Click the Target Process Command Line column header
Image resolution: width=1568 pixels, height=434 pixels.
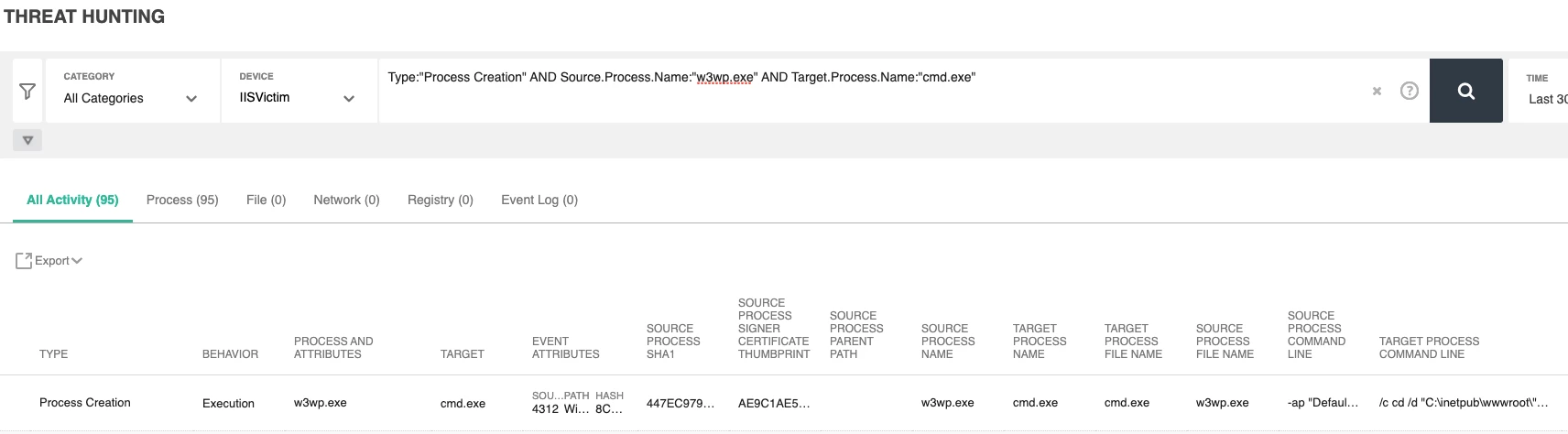[x=1429, y=348]
